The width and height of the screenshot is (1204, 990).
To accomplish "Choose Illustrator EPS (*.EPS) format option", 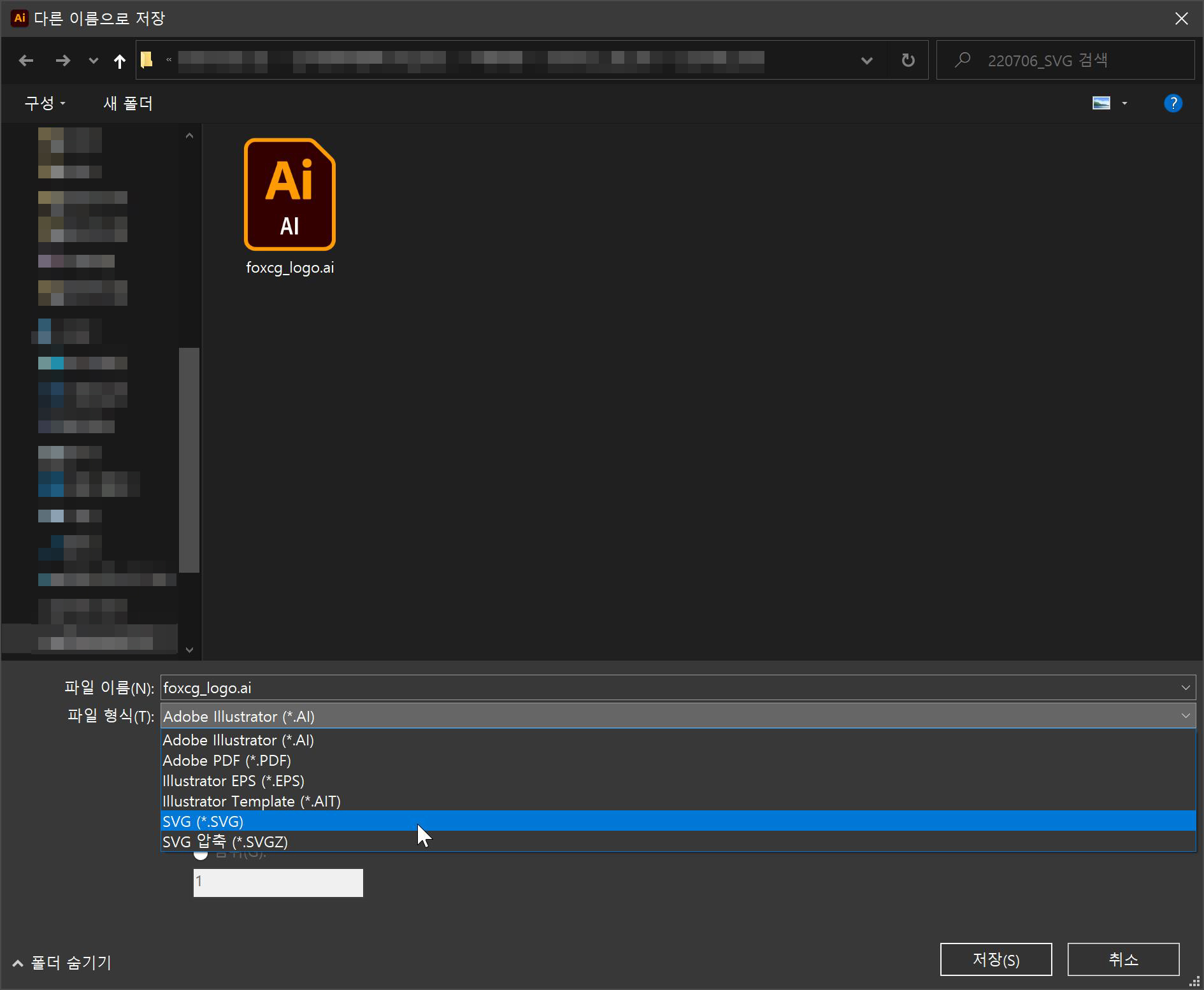I will tap(678, 781).
